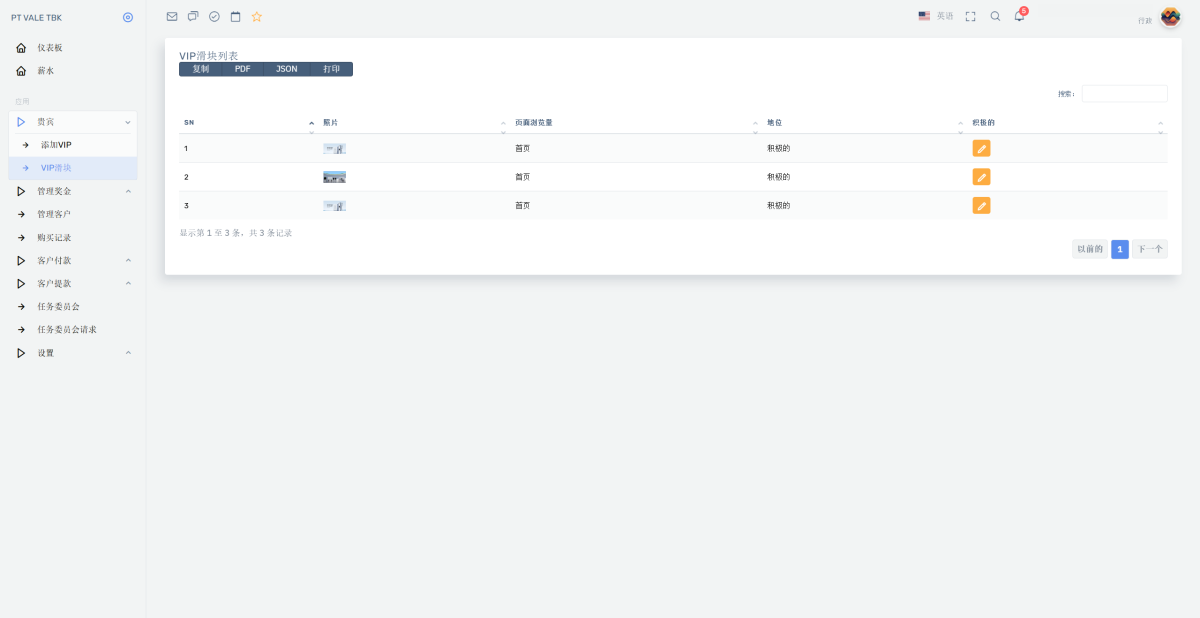This screenshot has width=1200, height=618.
Task: Toggle the sidebar pin circle near PT VALE TBK
Action: click(127, 17)
